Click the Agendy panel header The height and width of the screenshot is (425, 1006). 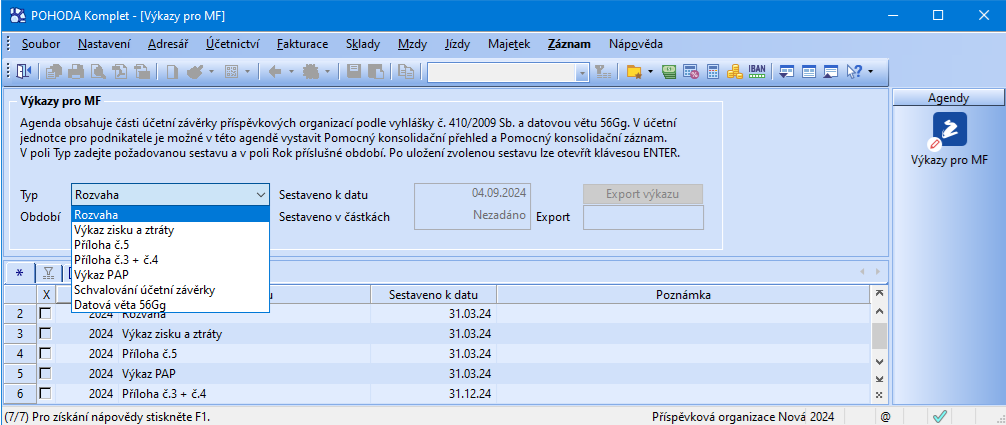click(948, 98)
